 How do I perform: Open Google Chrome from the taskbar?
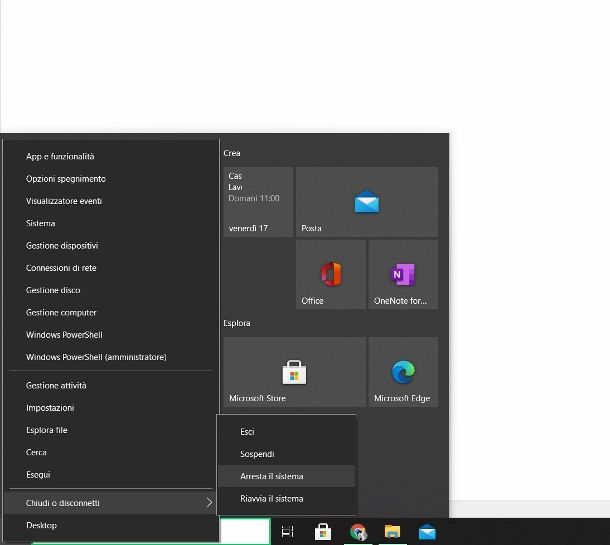pyautogui.click(x=358, y=532)
